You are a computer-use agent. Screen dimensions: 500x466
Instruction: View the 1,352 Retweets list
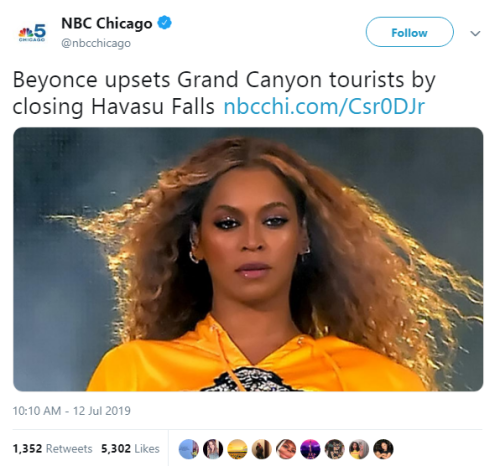click(x=52, y=449)
